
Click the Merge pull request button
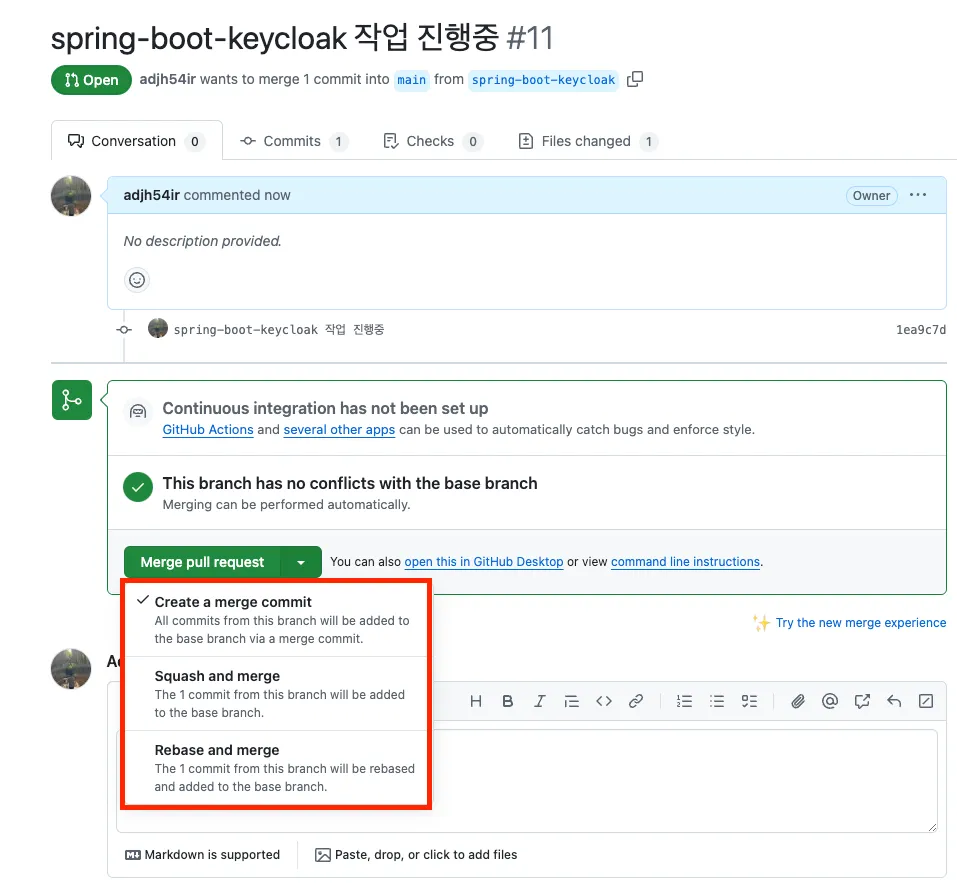click(x=202, y=562)
